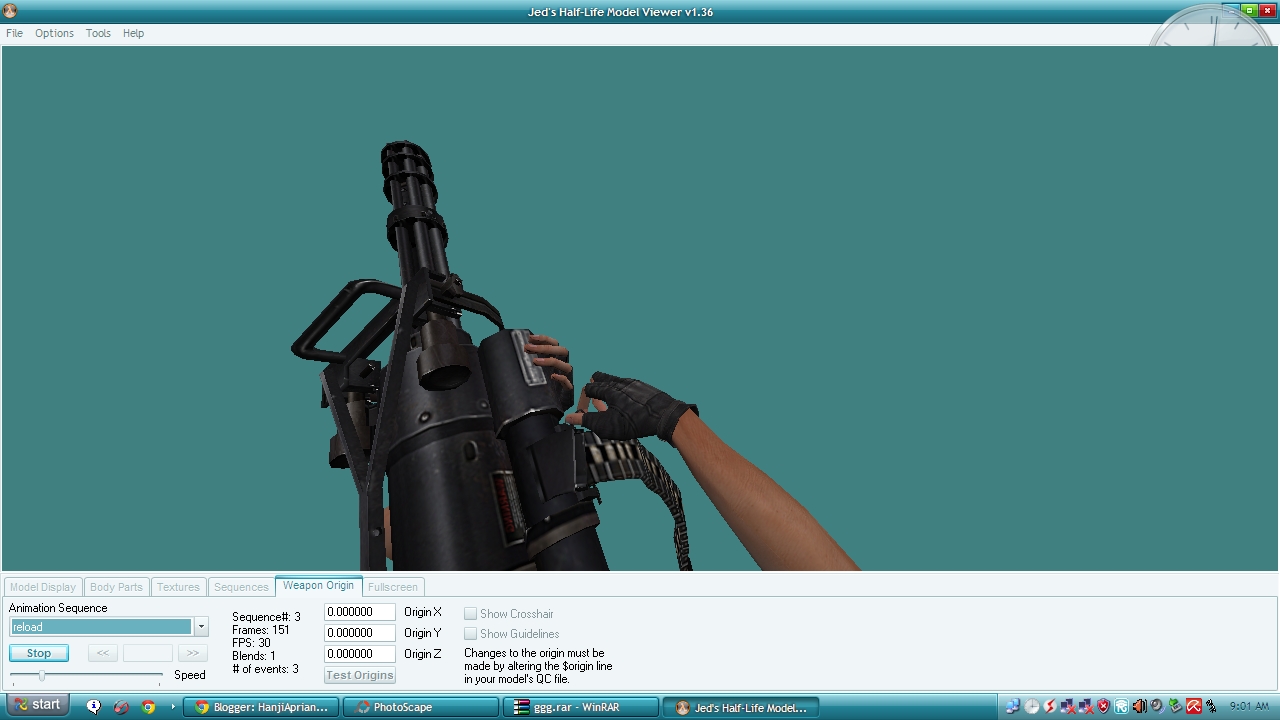Click the Origin Y value field

point(360,633)
